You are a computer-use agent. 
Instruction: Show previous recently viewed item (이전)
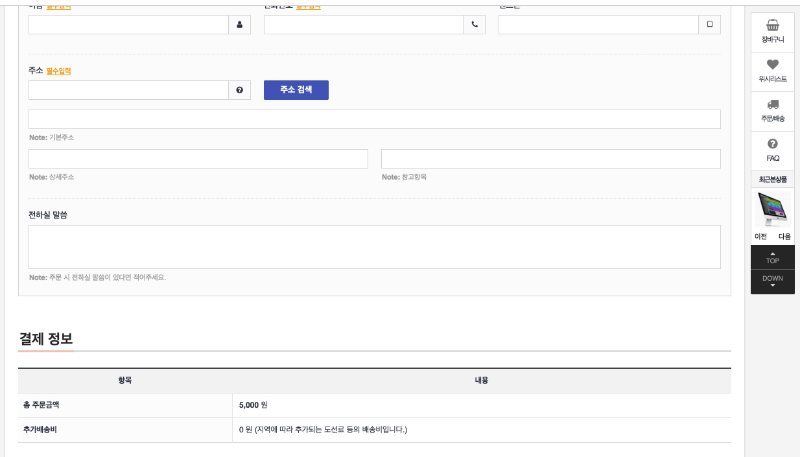[x=760, y=237]
